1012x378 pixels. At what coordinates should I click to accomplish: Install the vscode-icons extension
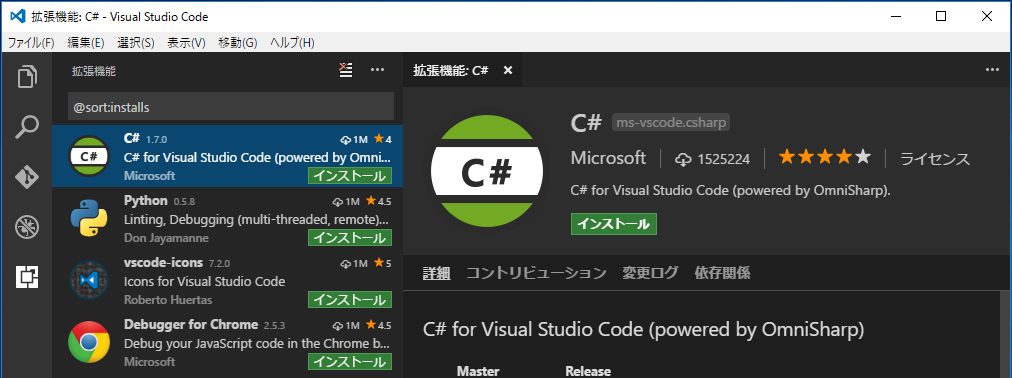pyautogui.click(x=350, y=299)
